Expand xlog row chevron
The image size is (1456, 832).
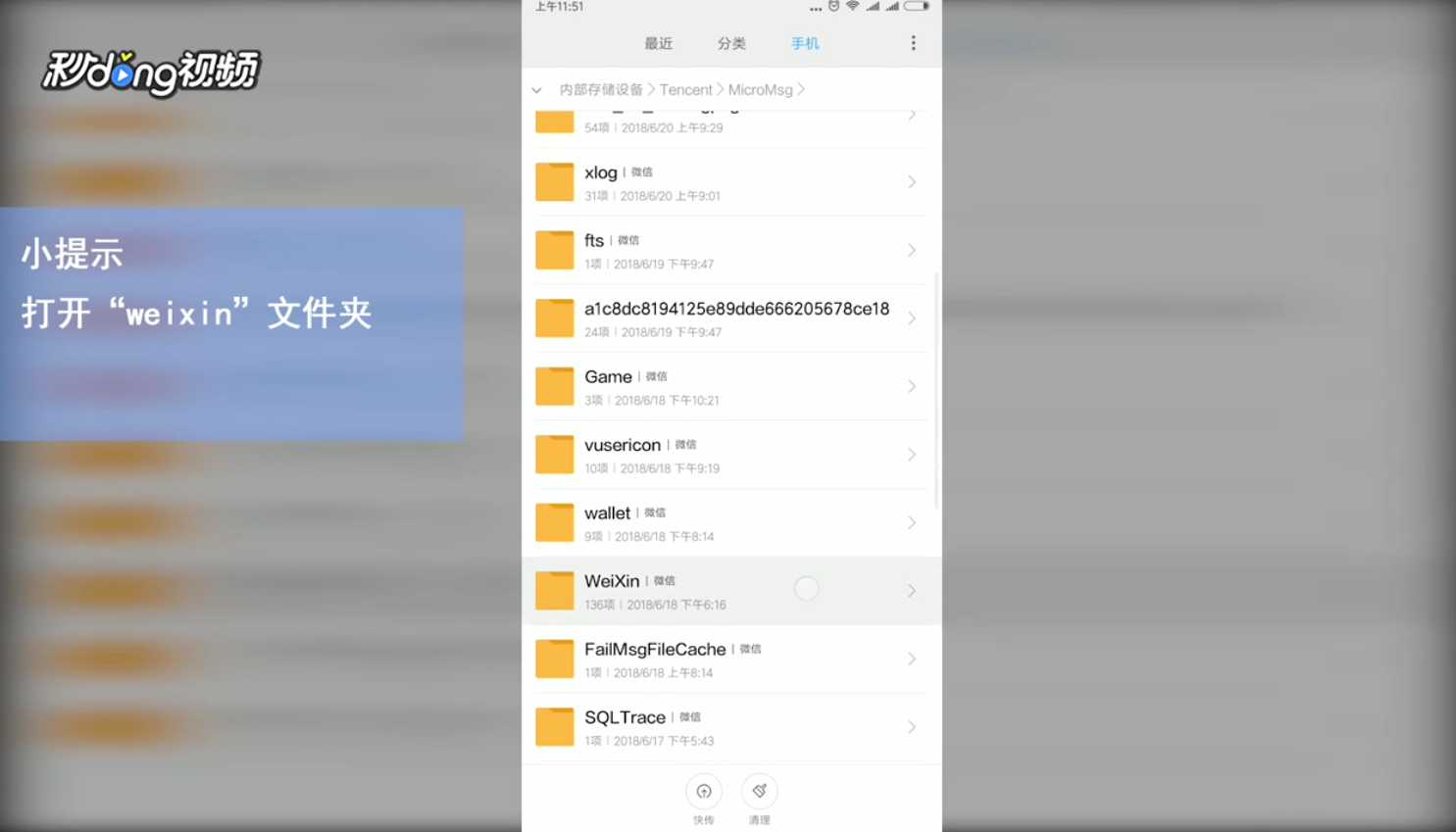pos(912,182)
